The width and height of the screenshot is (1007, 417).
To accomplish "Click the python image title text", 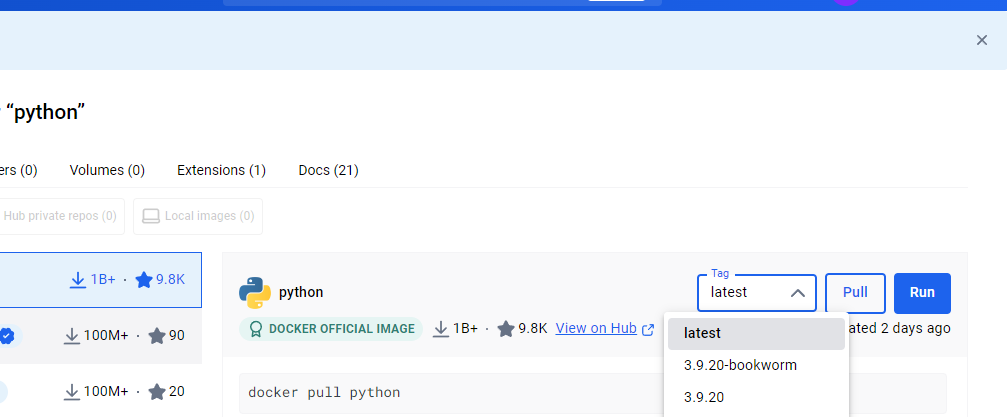I will (301, 292).
